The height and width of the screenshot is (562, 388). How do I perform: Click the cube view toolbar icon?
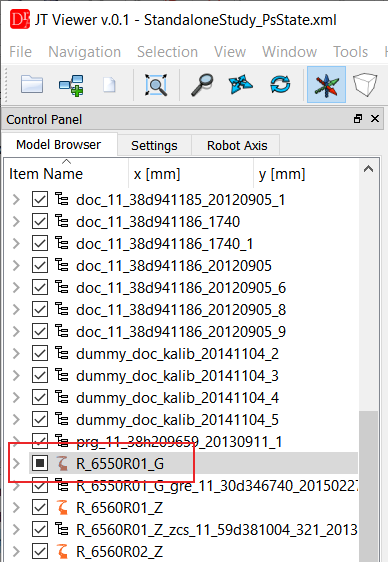365,85
